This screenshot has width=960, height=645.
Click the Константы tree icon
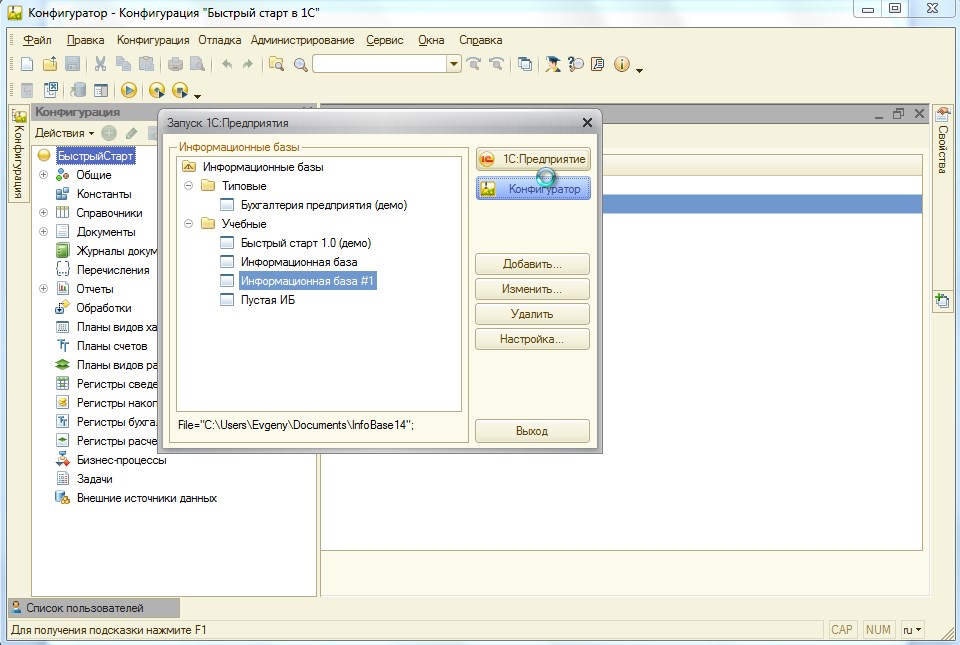coord(62,194)
